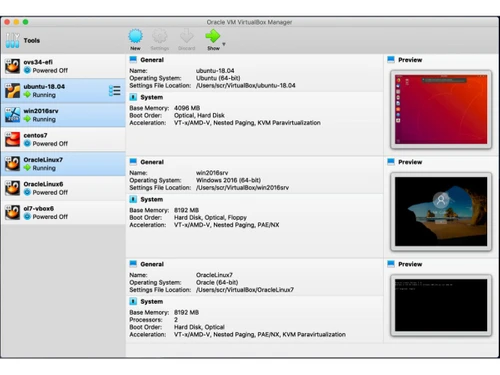
Task: Click 'VT-x/AMD-V, Nested Paging, KVM Paravirtualization' for ubuntu-18.04
Action: 247,123
